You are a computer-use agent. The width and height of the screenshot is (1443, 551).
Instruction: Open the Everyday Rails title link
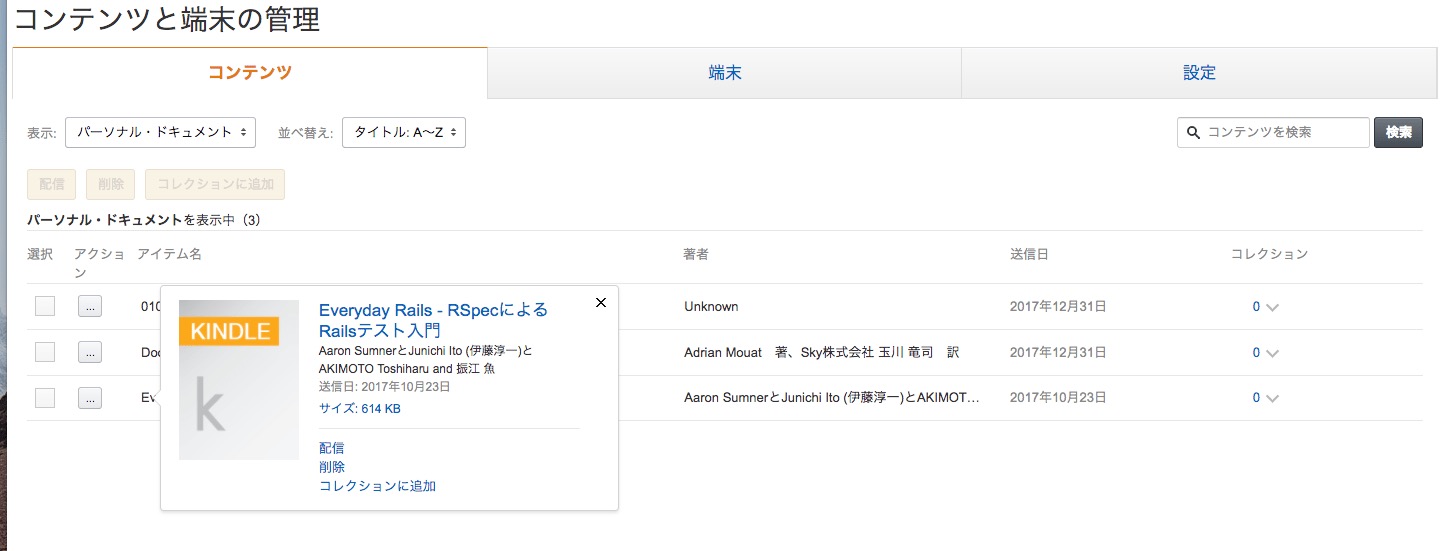pyautogui.click(x=433, y=320)
